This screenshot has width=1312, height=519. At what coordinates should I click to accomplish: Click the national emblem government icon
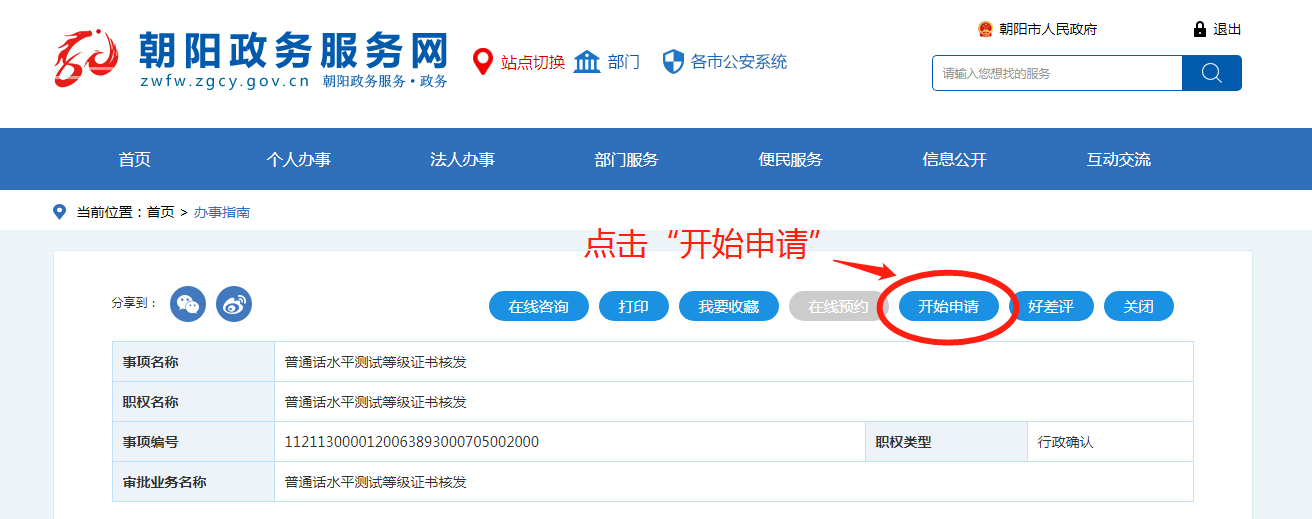tap(985, 30)
